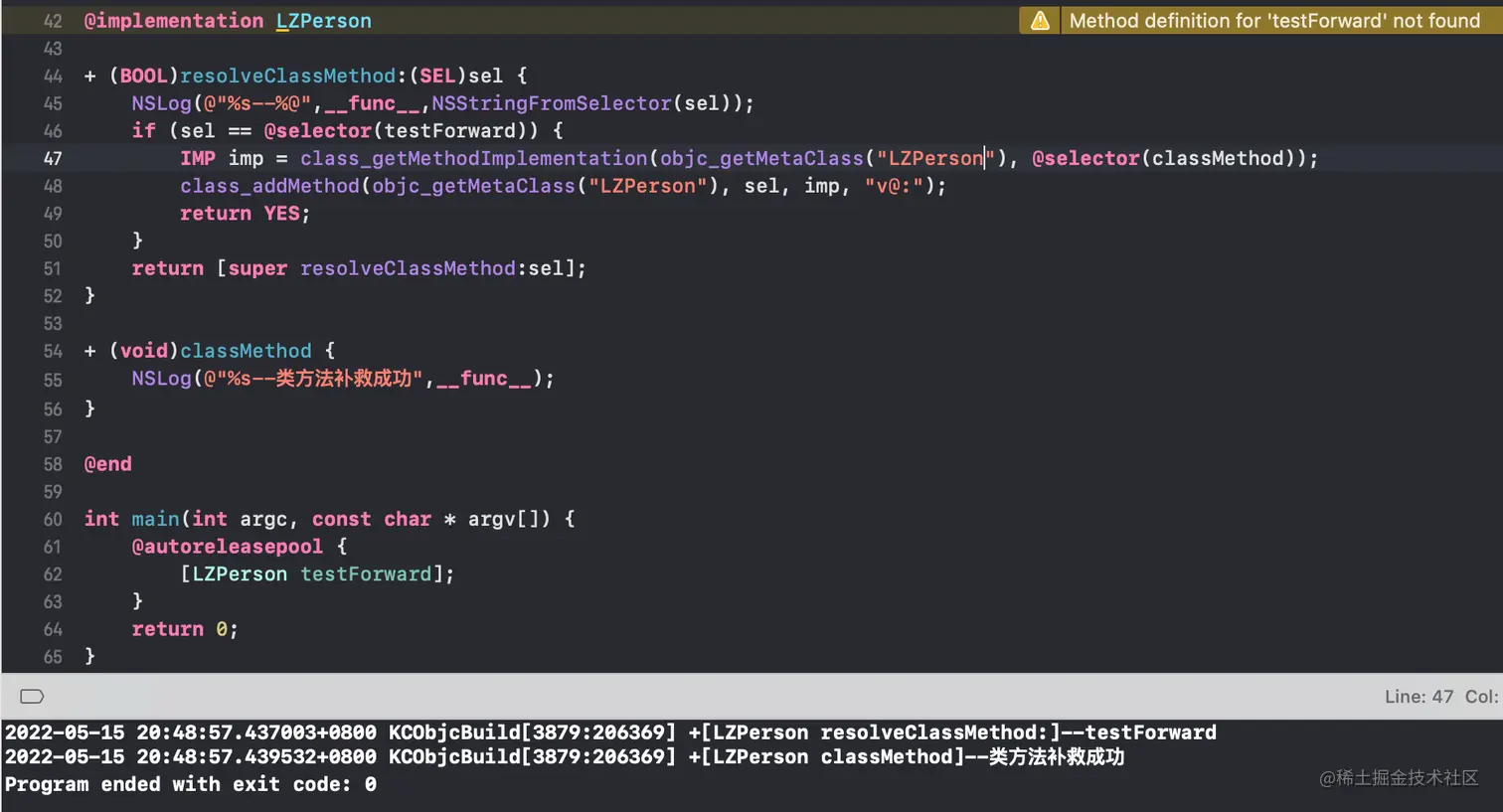Click the yellow warning triangle icon
The image size is (1503, 812).
coord(1040,21)
